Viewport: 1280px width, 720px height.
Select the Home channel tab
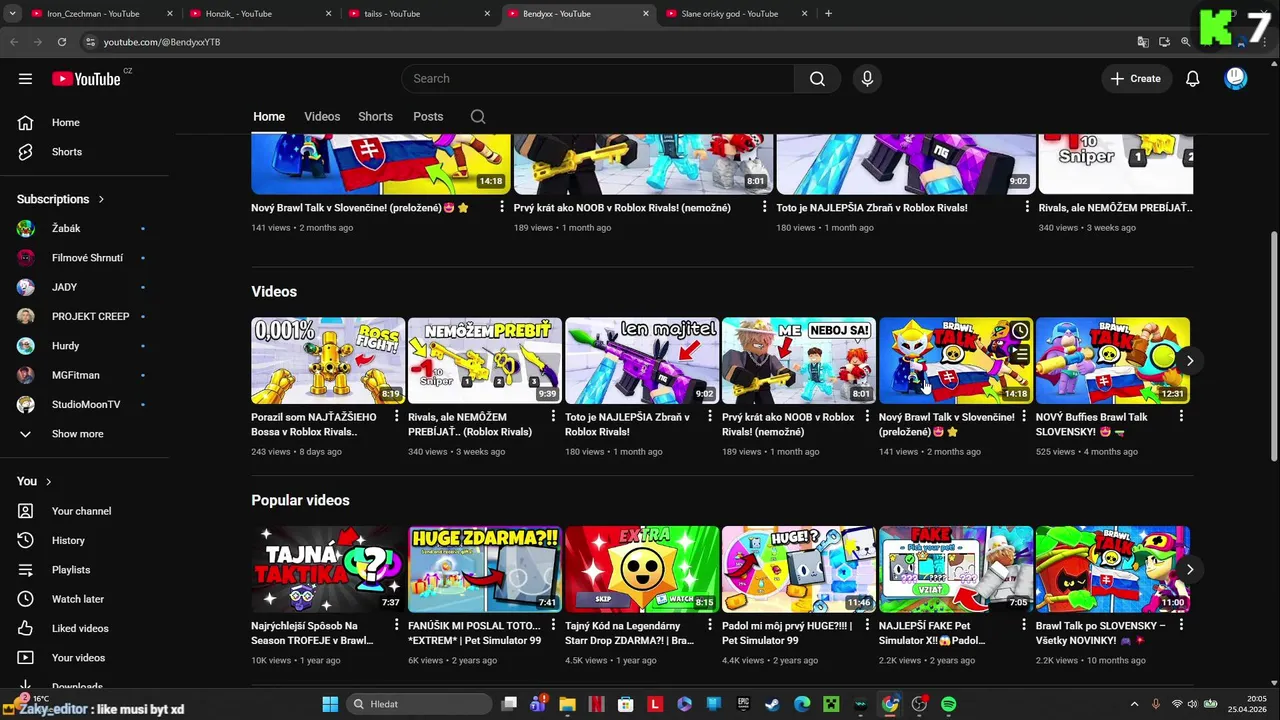[268, 117]
